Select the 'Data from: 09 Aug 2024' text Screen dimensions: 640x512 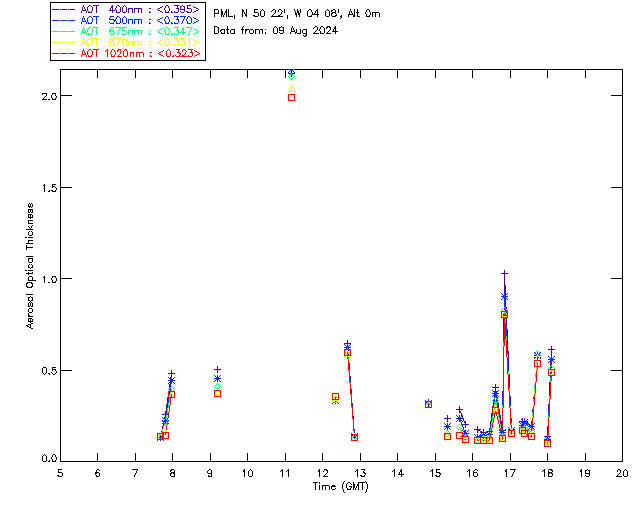(276, 31)
